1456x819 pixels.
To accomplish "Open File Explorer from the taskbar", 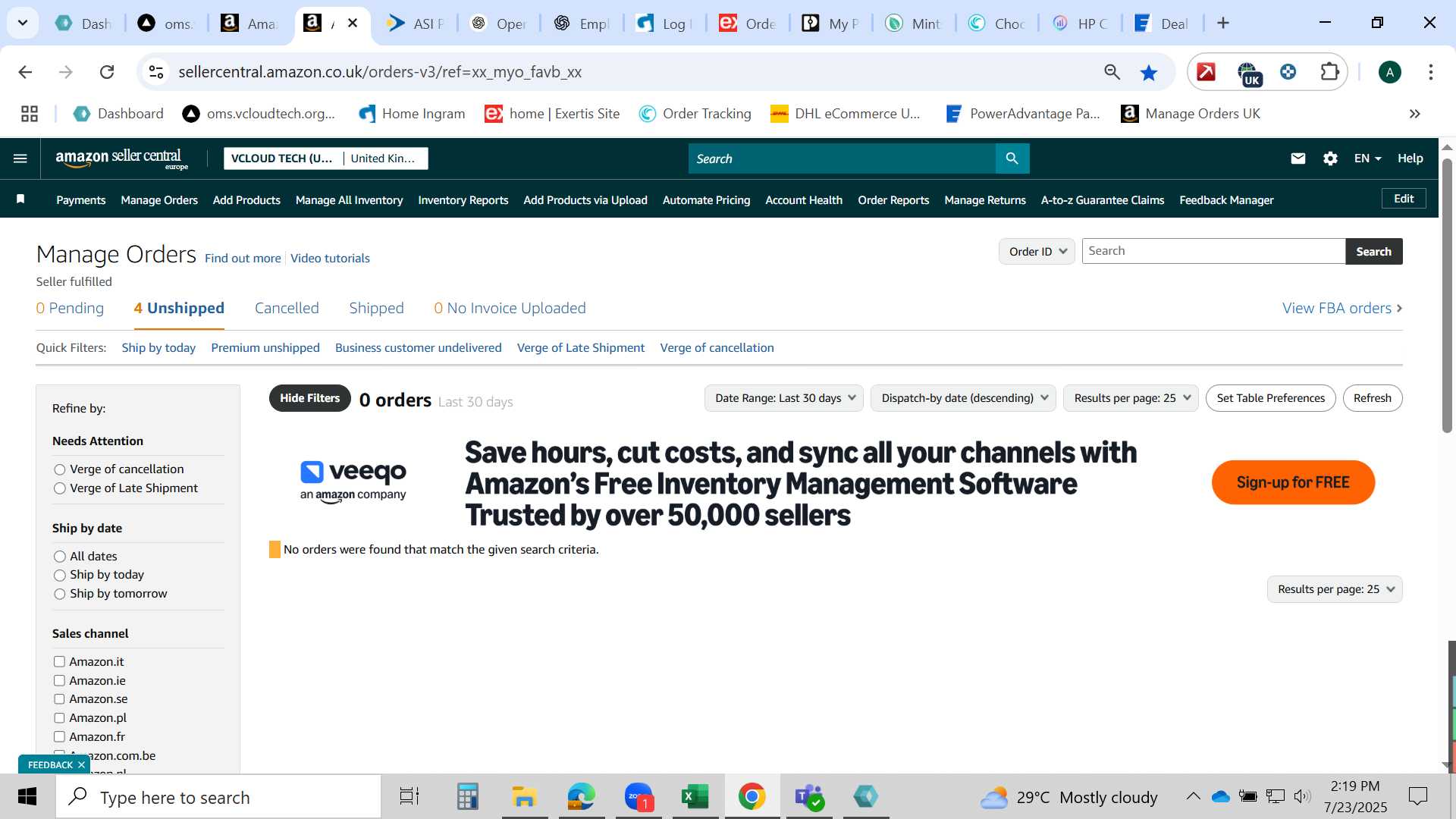I will [524, 797].
